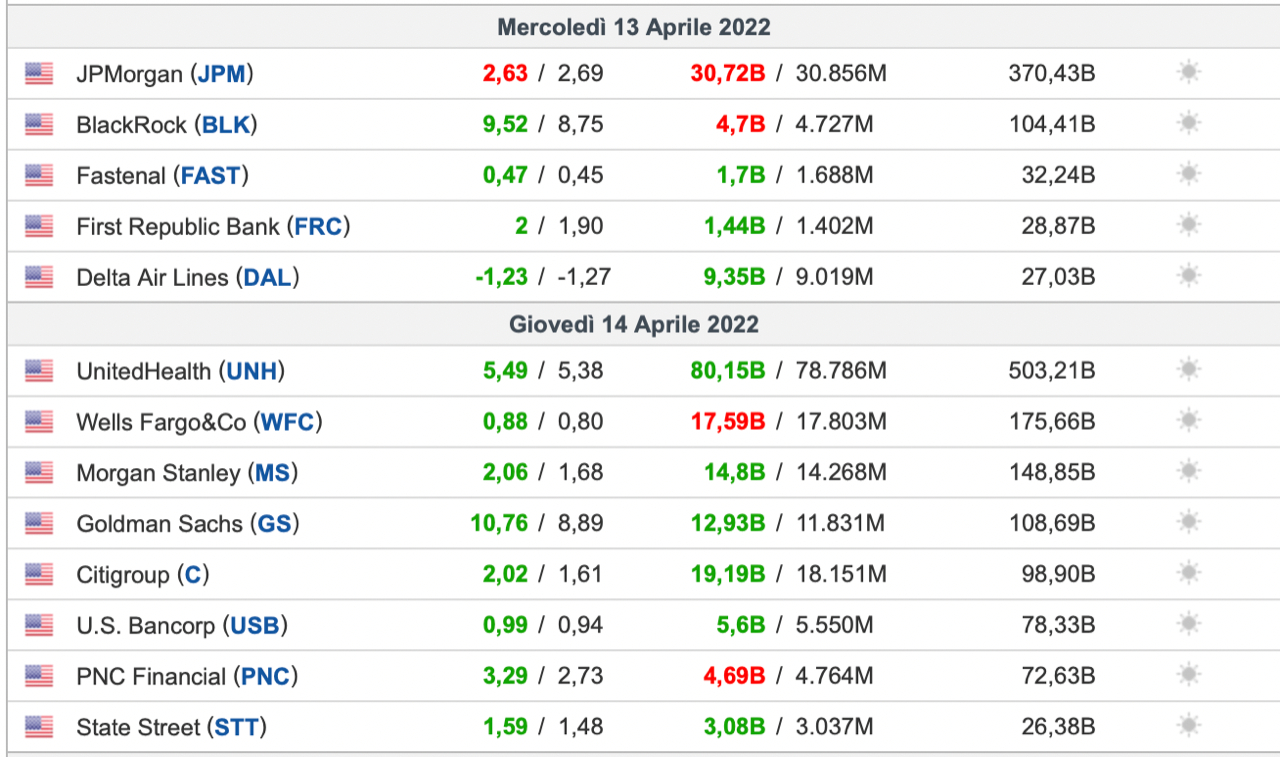Click the US flag icon beside Wells Fargo&Co

pos(39,422)
